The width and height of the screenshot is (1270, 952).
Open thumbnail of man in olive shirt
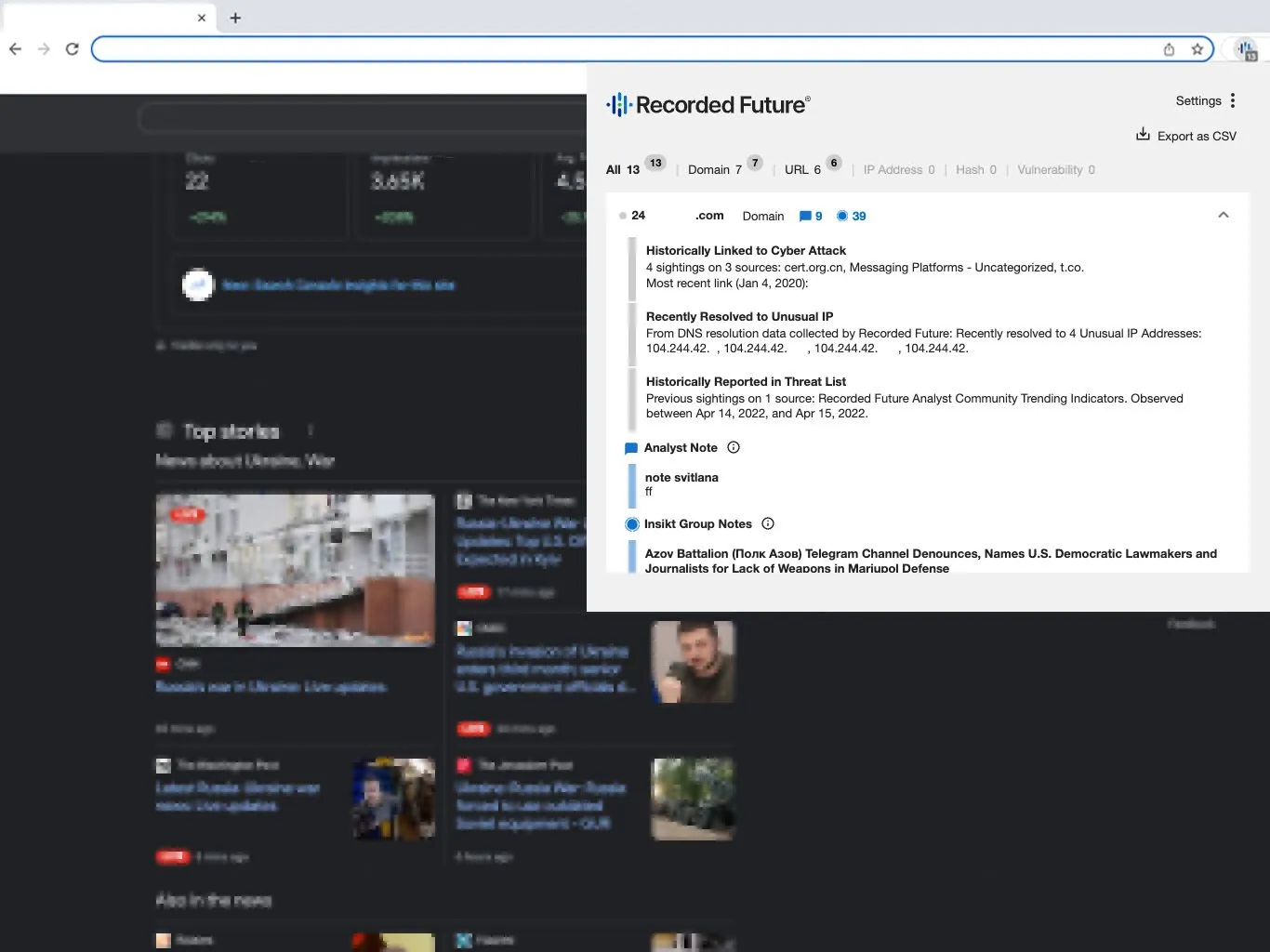click(x=693, y=662)
